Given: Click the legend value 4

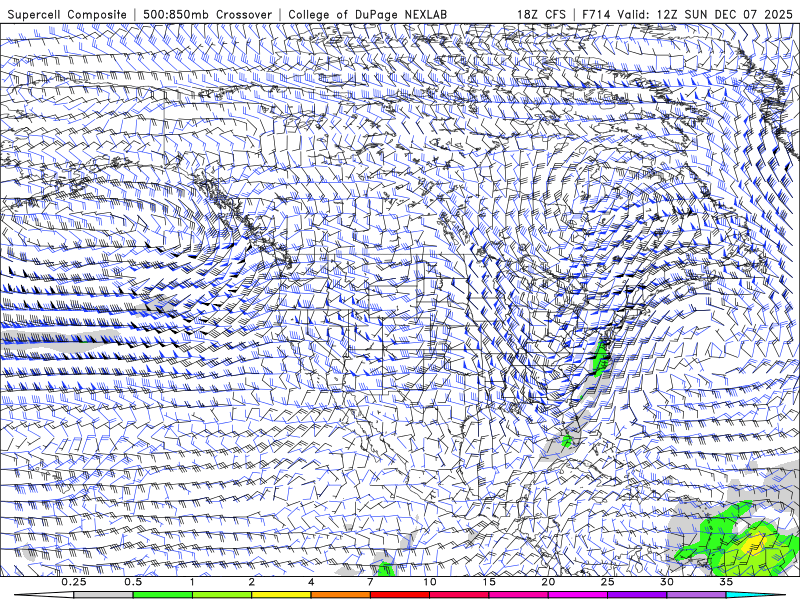Looking at the screenshot, I should point(311,582).
